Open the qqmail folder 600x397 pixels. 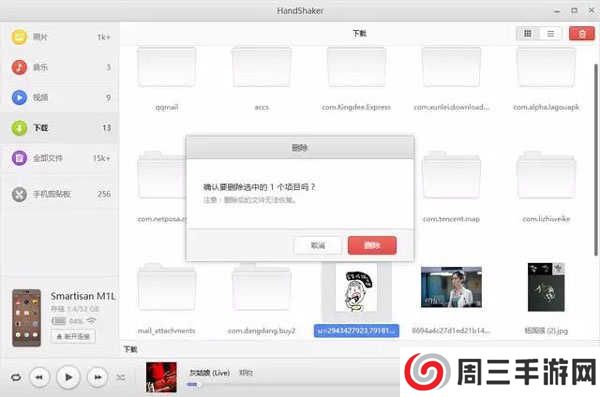(166, 67)
